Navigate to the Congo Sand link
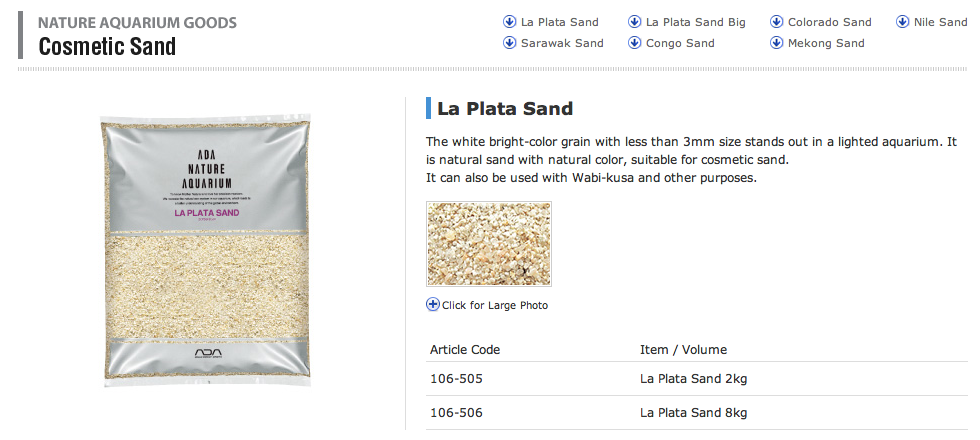The width and height of the screenshot is (980, 440). tap(680, 44)
